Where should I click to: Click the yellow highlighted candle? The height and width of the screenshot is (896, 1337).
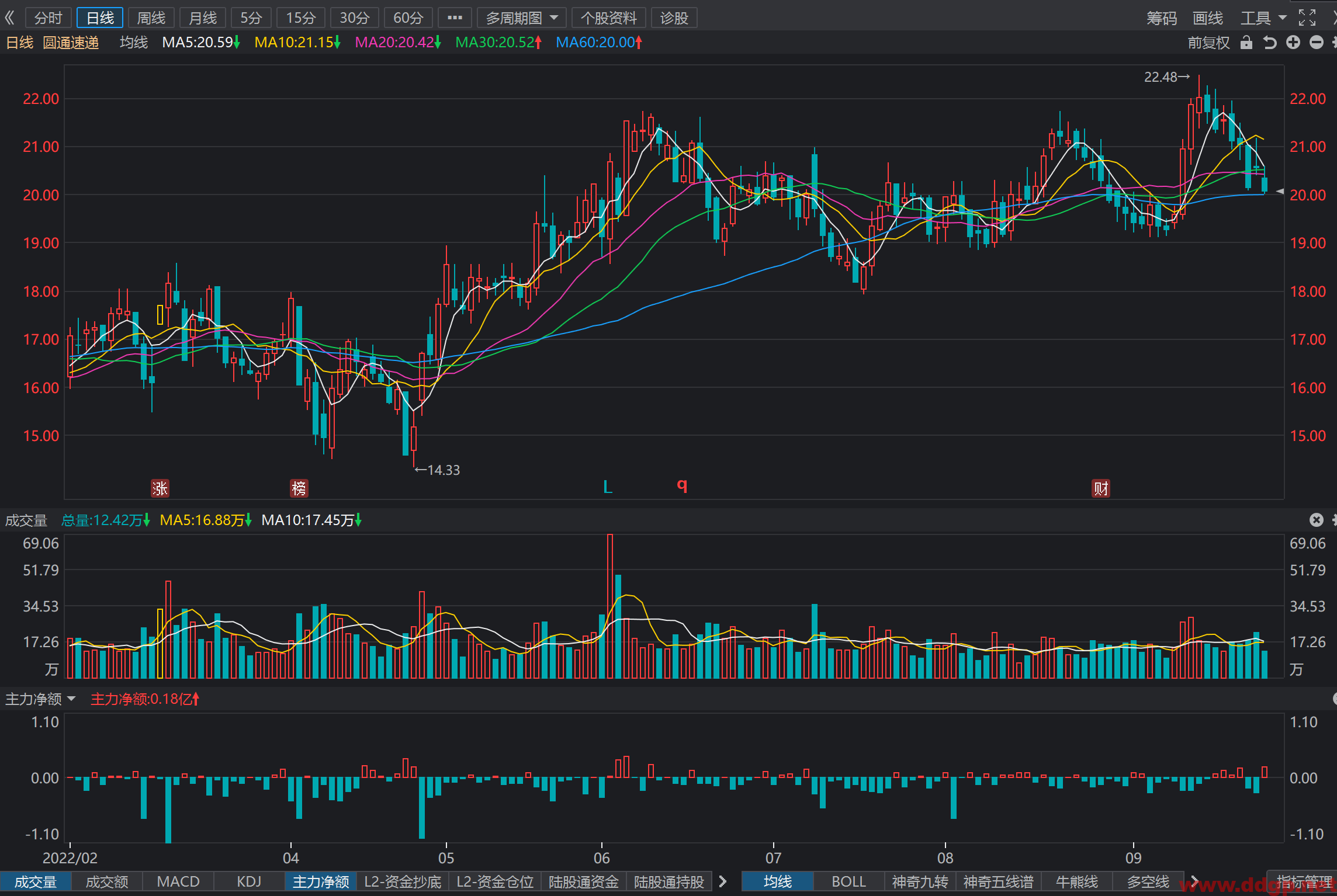(160, 315)
